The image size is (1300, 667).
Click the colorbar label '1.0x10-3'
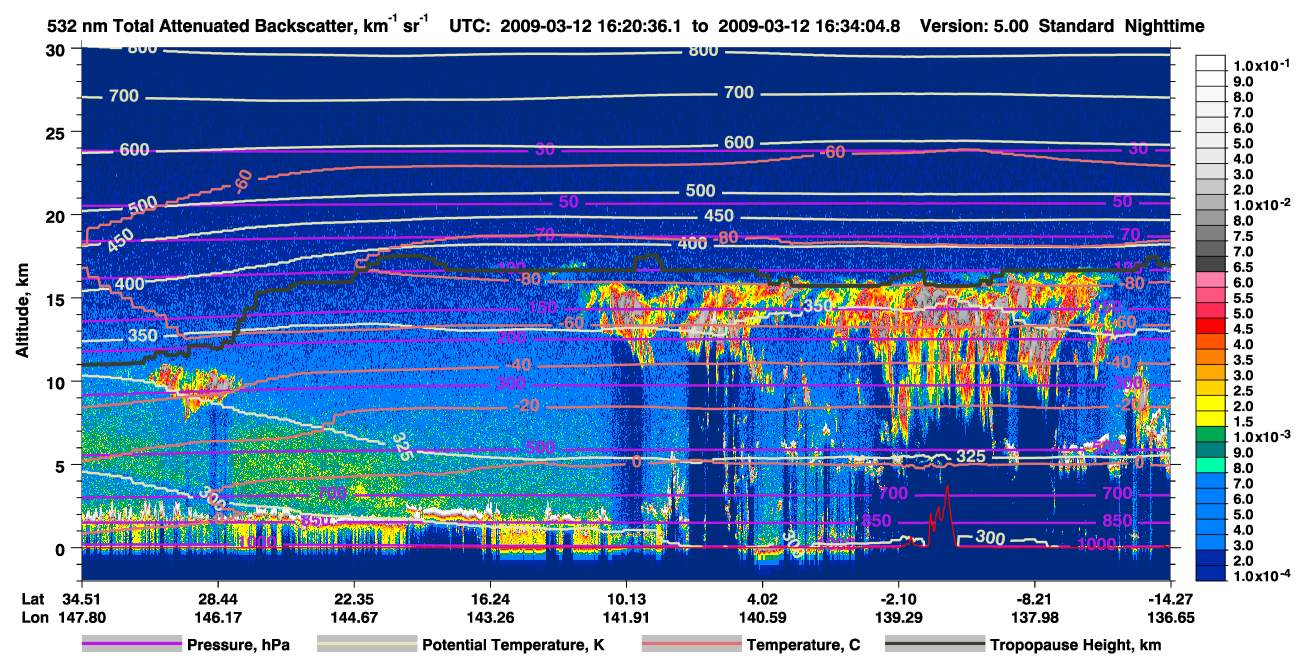[x=1262, y=437]
